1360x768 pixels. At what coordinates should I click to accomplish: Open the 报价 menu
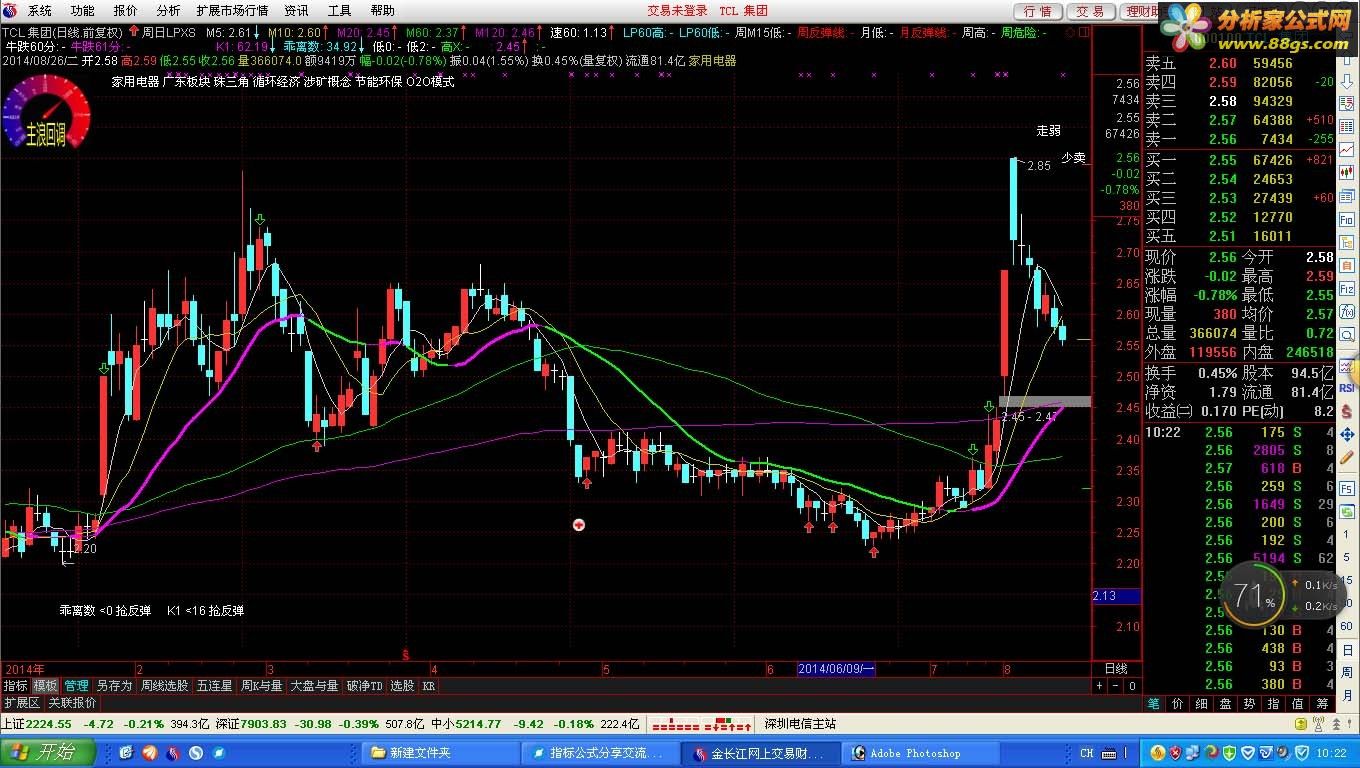[x=126, y=11]
